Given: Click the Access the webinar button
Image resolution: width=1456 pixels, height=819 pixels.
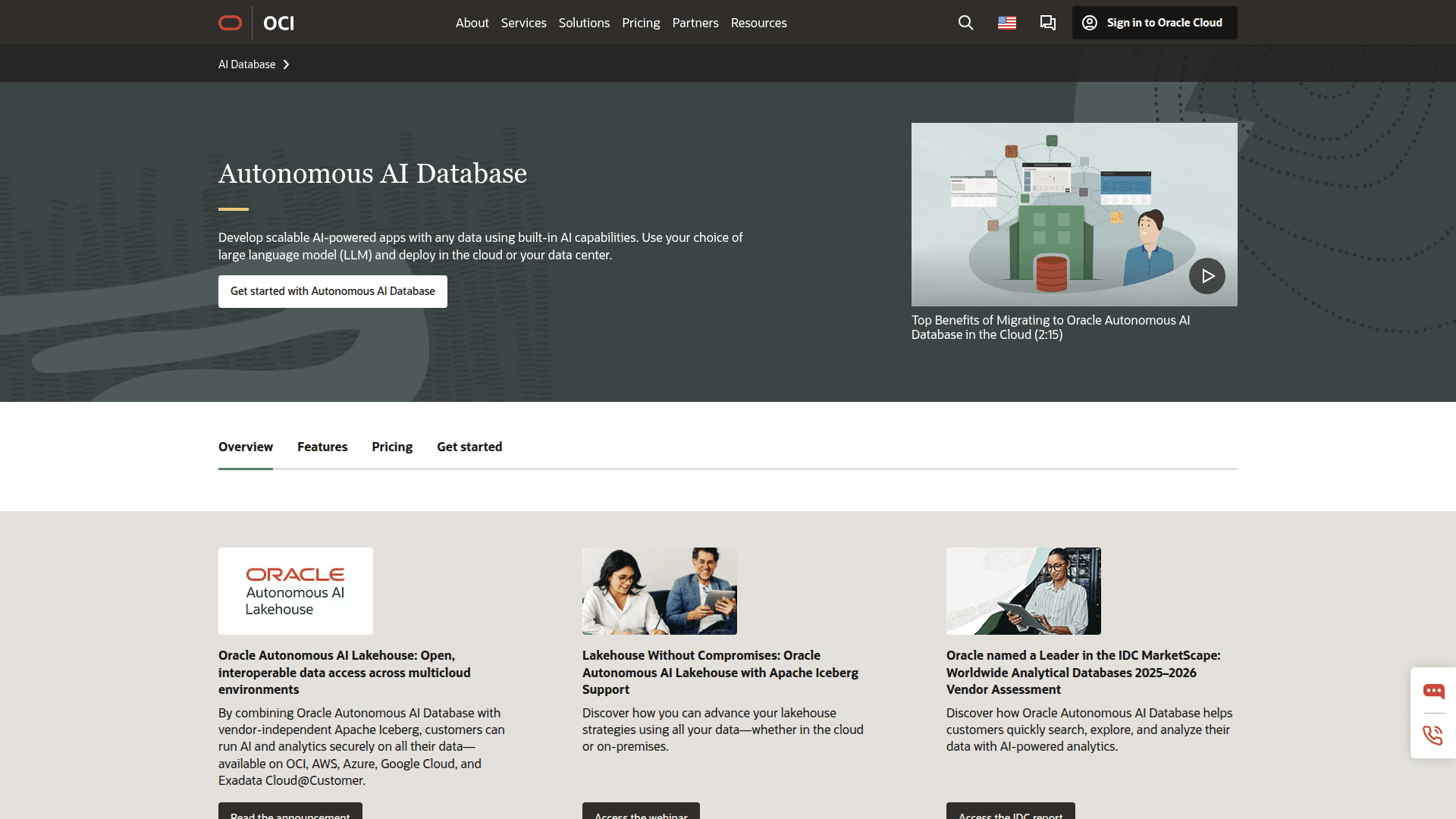Looking at the screenshot, I should (x=640, y=814).
